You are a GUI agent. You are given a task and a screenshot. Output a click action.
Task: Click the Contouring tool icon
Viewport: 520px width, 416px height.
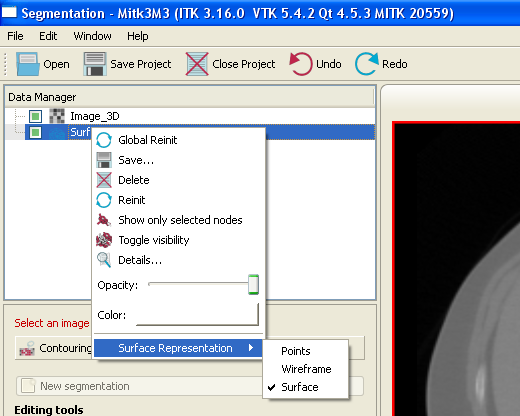click(27, 348)
